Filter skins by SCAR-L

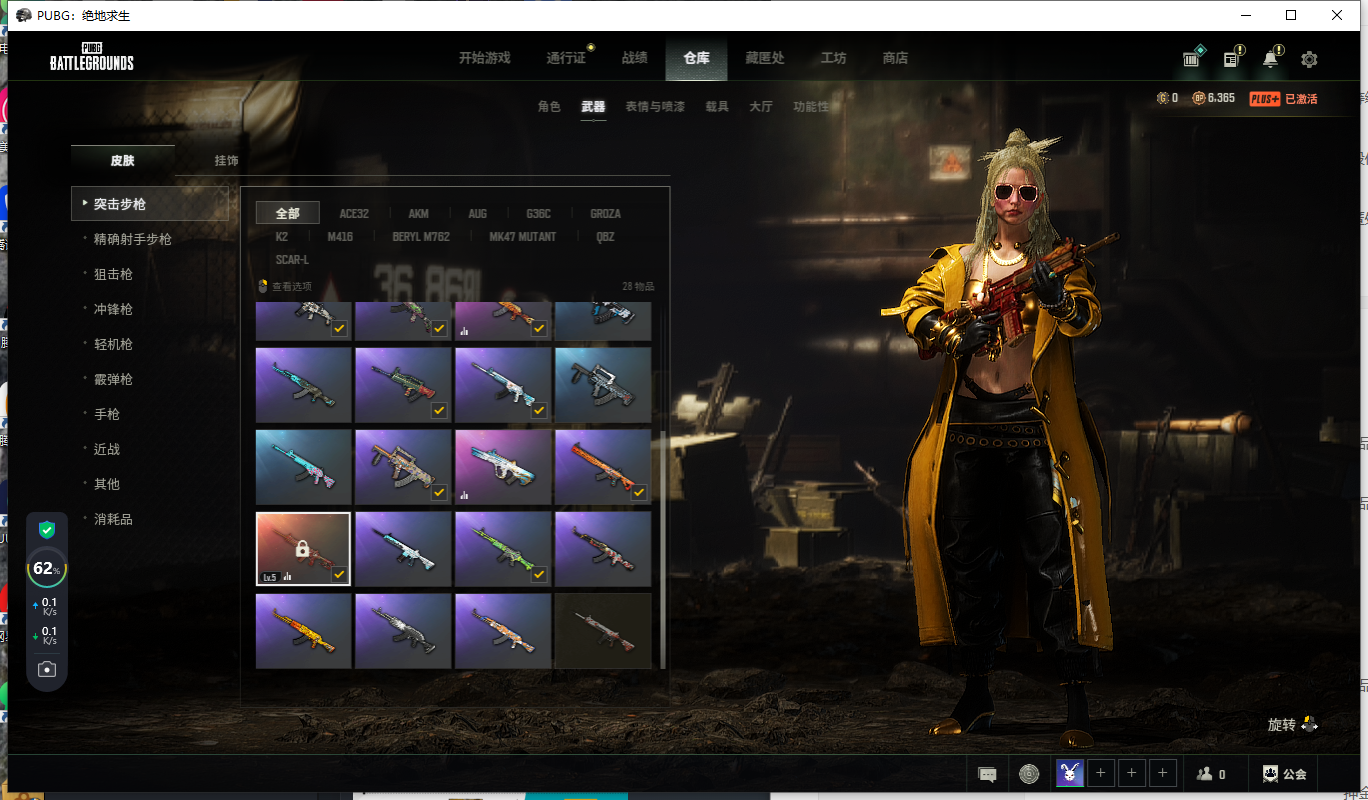pos(292,260)
